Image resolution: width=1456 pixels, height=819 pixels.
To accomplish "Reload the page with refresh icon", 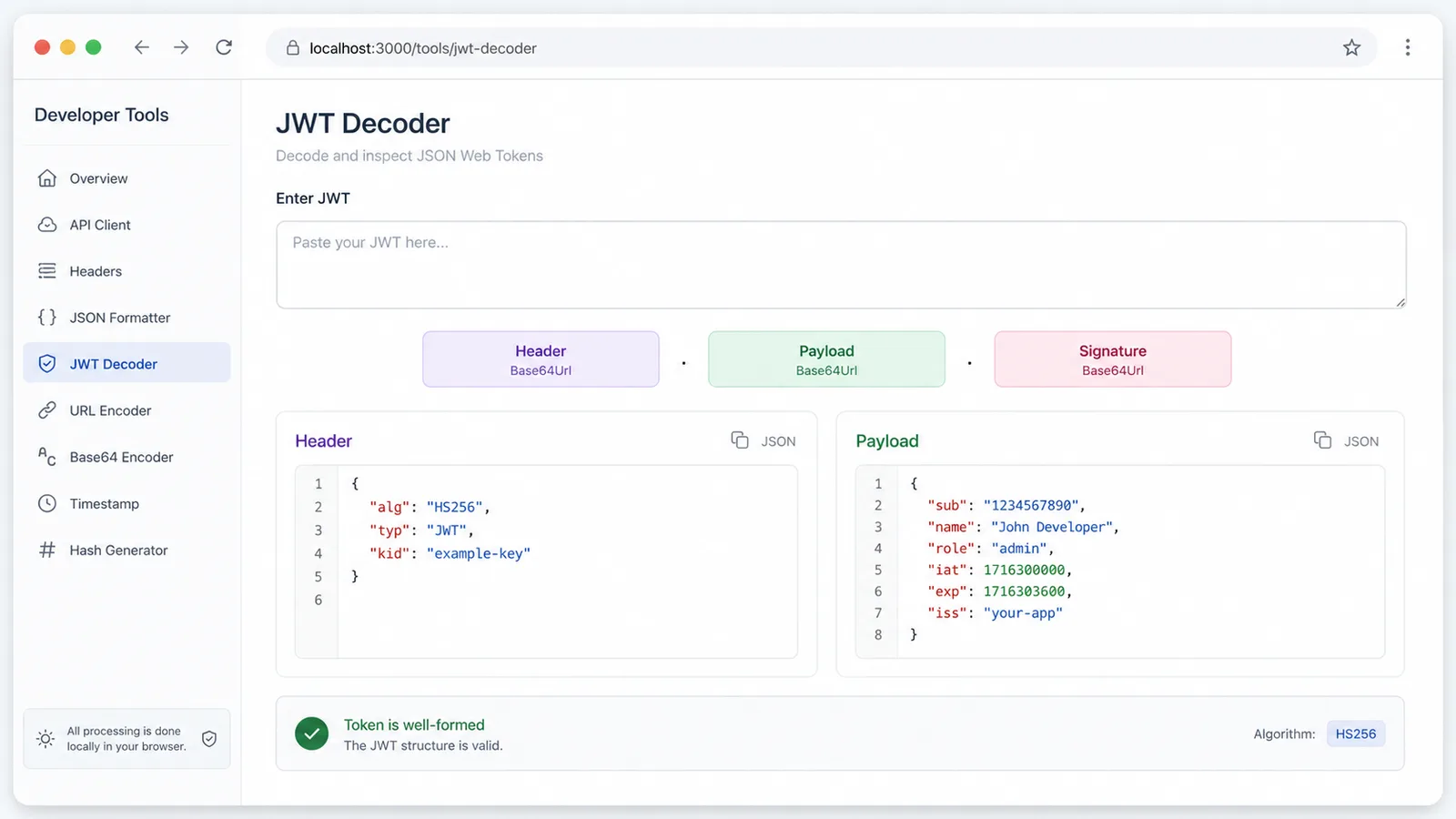I will [x=224, y=47].
